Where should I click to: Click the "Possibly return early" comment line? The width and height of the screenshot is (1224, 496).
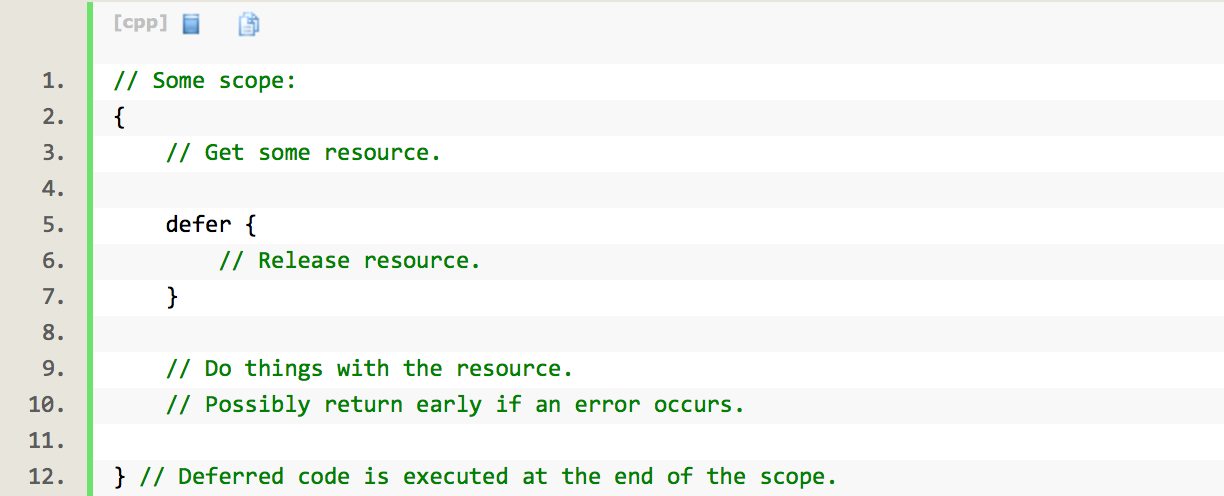point(456,405)
